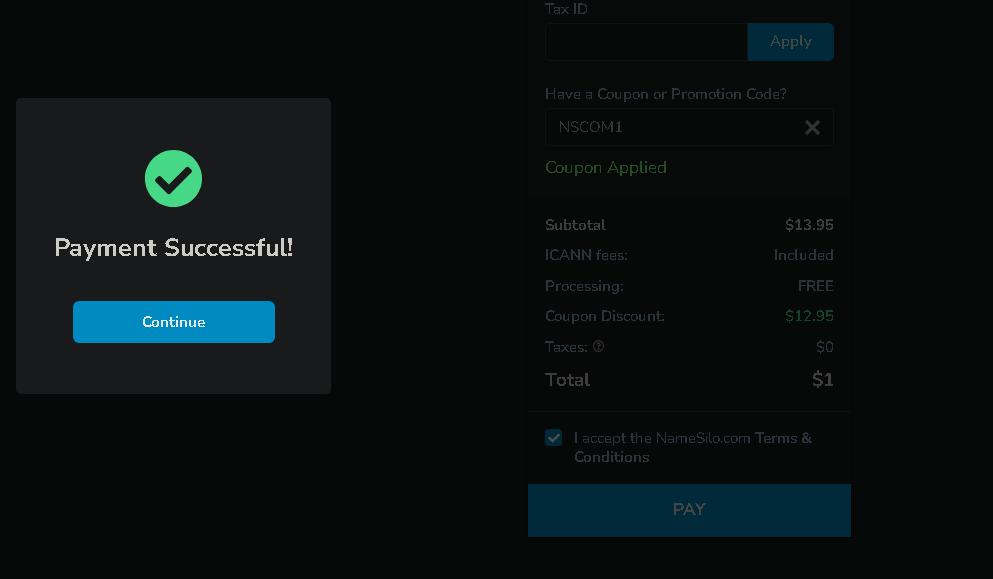Click the Total label
This screenshot has width=993, height=579.
pyautogui.click(x=567, y=379)
